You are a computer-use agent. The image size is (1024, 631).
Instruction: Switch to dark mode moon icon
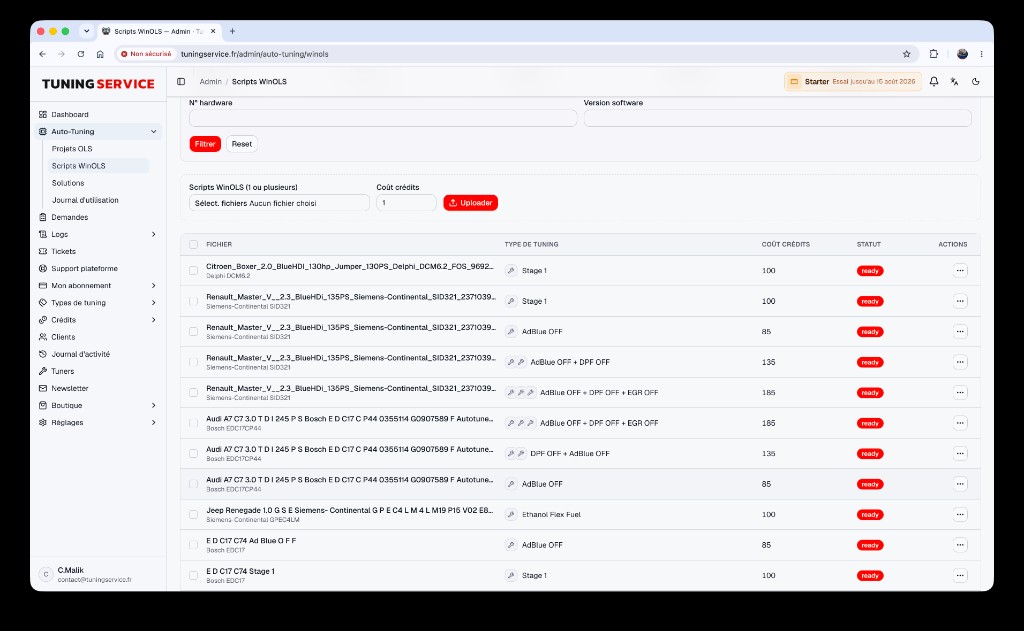pyautogui.click(x=976, y=82)
